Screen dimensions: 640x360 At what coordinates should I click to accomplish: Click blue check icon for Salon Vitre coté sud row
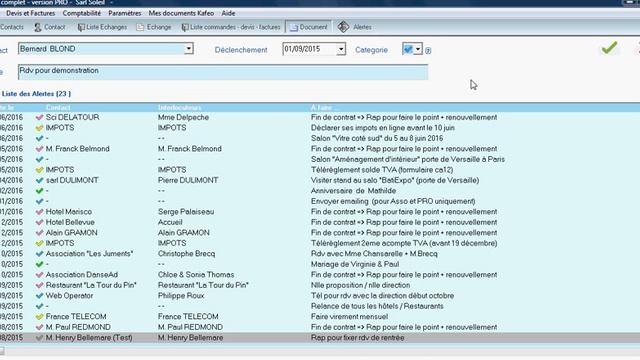[x=39, y=138]
